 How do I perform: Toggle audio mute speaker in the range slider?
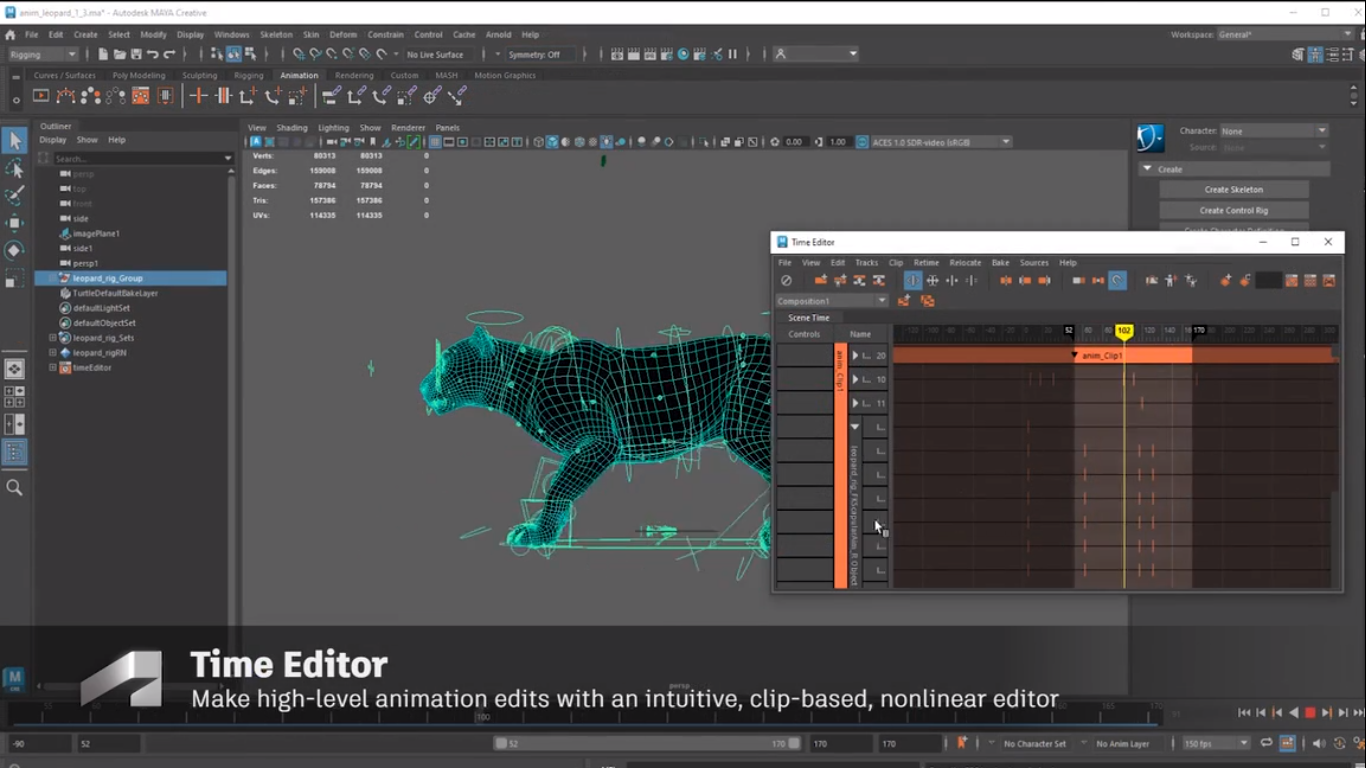click(x=1318, y=743)
